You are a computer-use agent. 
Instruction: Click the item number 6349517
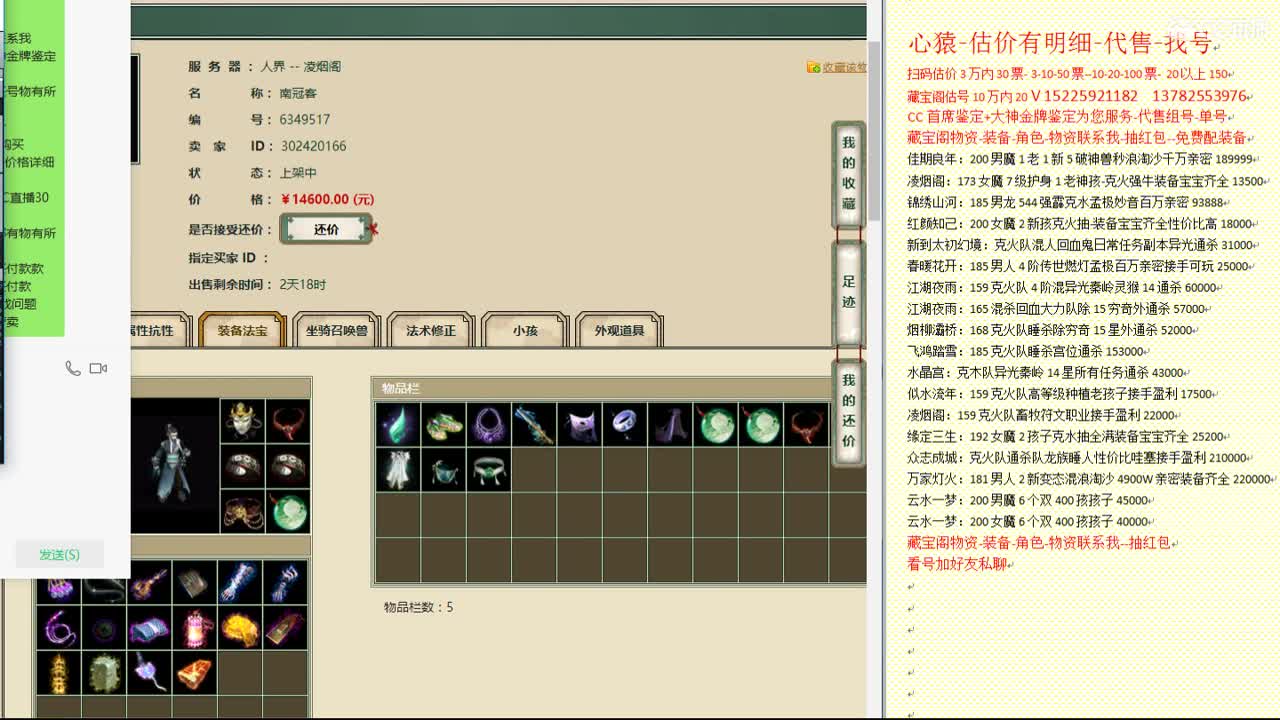[x=305, y=119]
